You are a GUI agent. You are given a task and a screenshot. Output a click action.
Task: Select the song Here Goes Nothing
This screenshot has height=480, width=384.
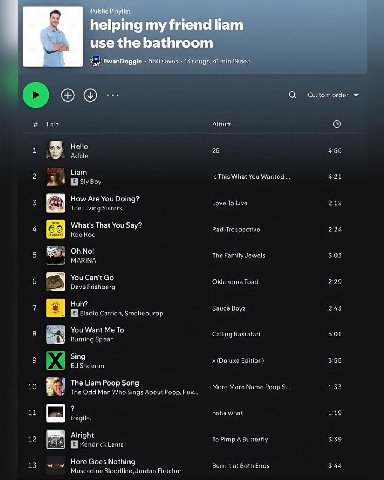tap(103, 461)
